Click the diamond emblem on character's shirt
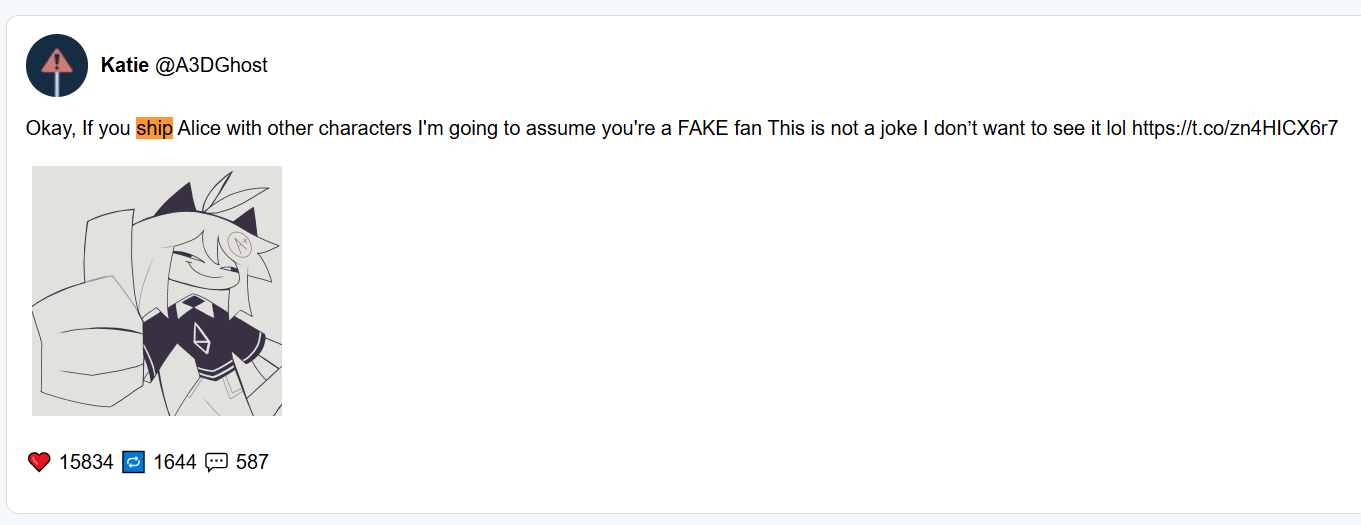 204,338
